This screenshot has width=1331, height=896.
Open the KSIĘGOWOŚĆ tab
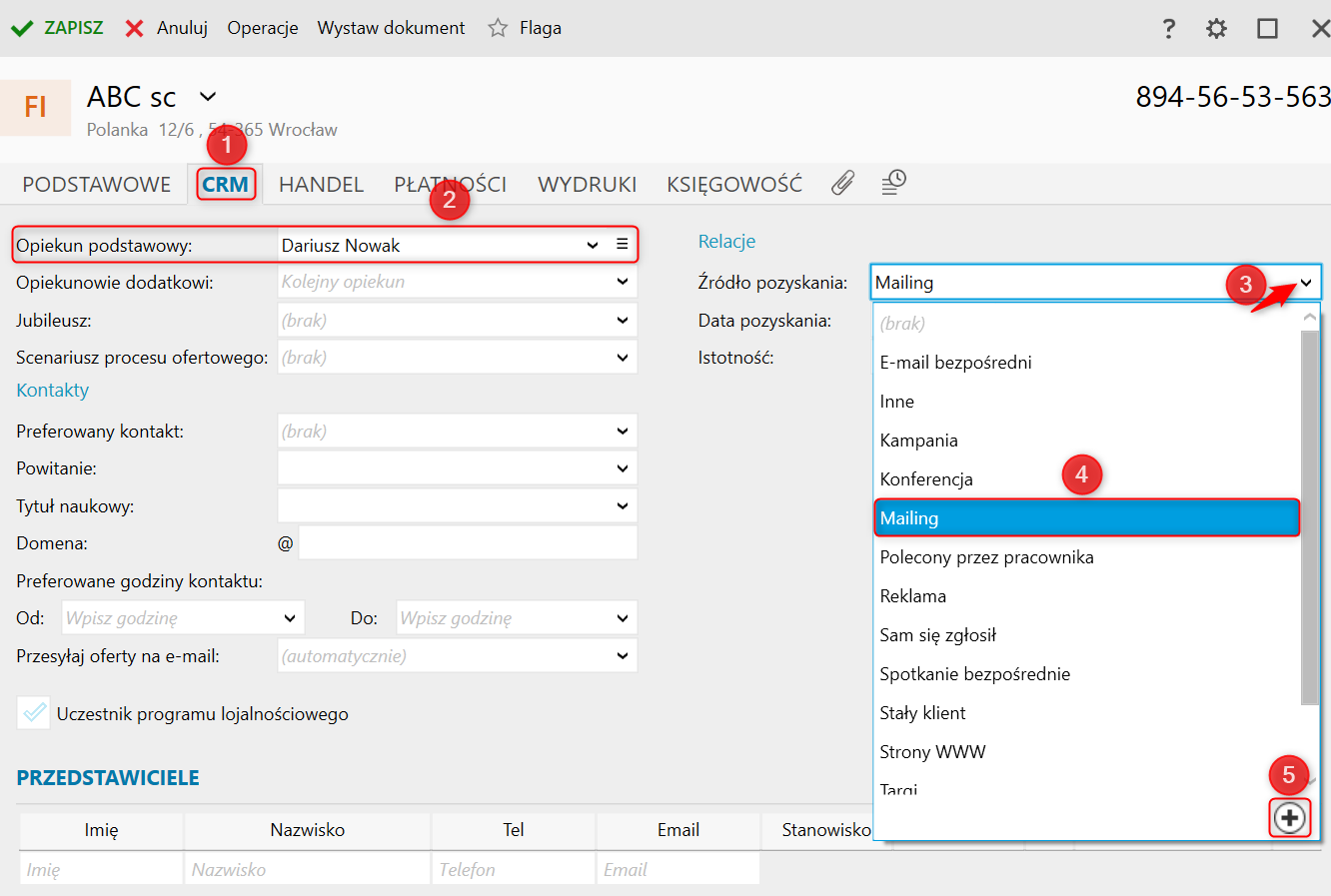[x=734, y=185]
